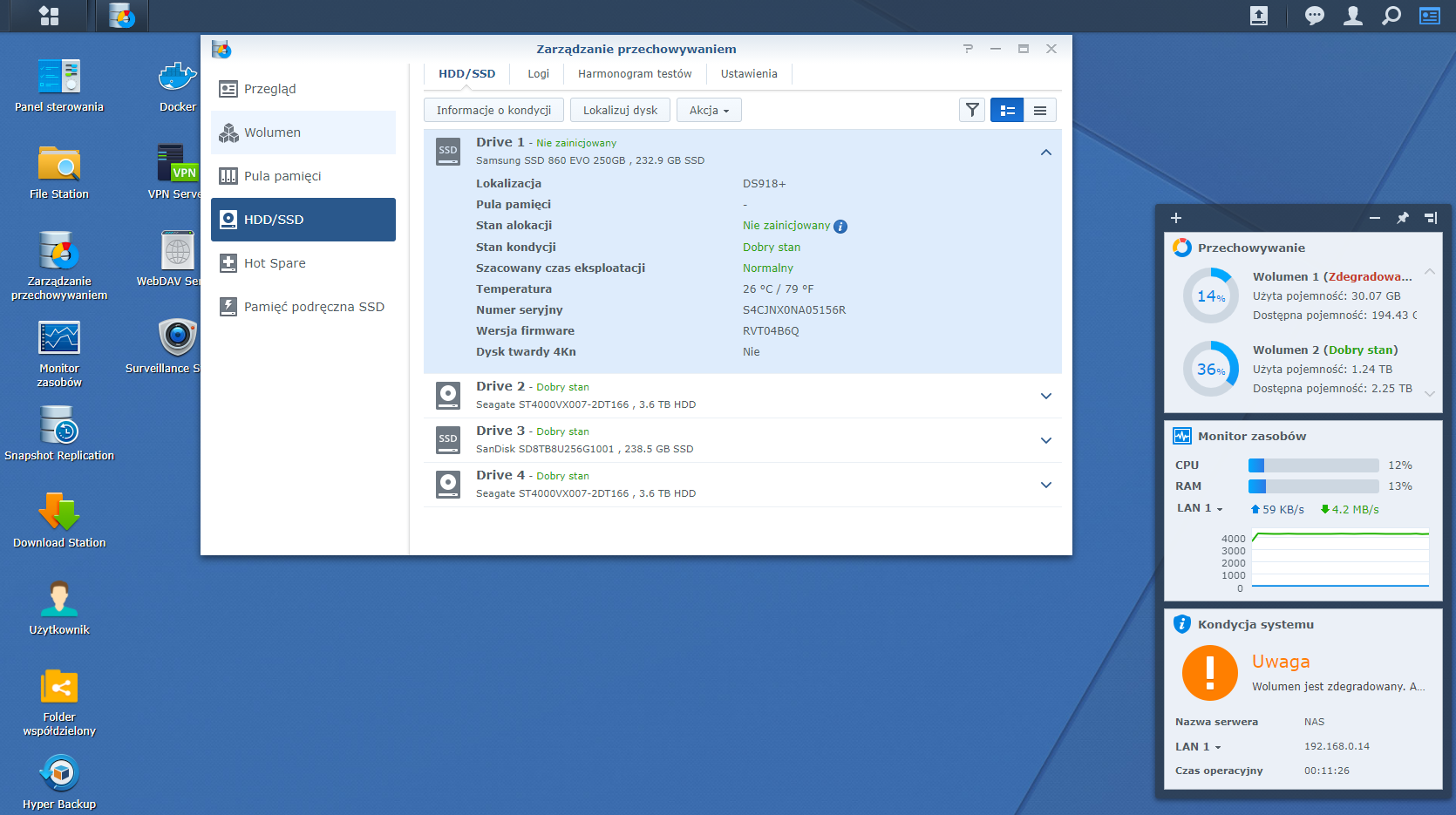Viewport: 1456px width, 815px height.
Task: Open LAN 1 dropdown in Monitor zasobów widget
Action: 1200,508
